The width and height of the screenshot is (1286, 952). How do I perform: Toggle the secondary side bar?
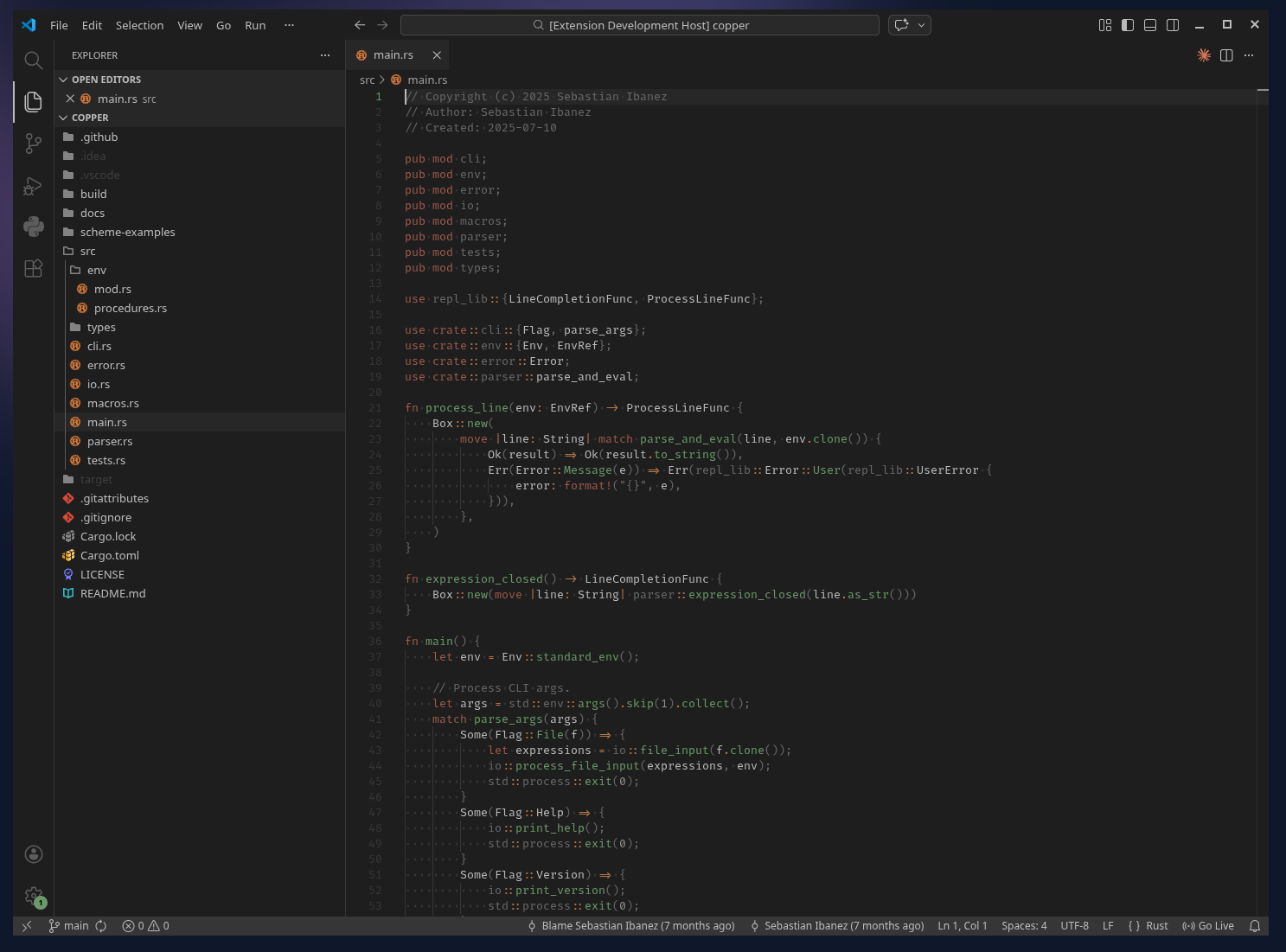1173,24
